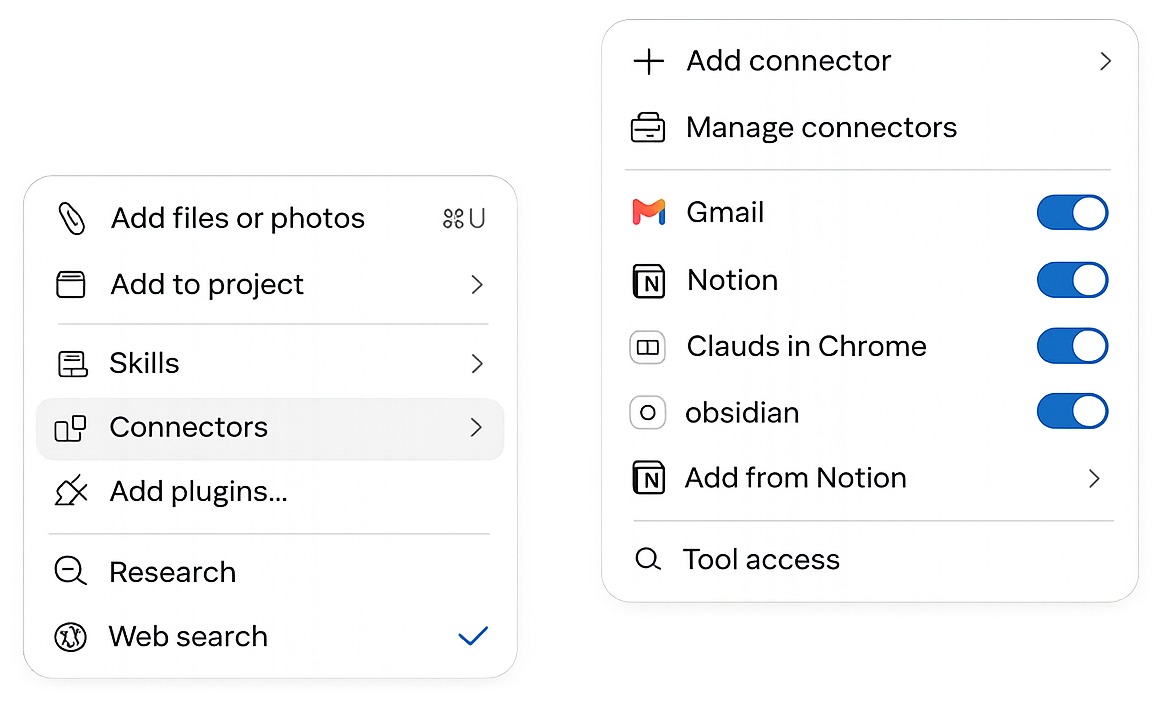Viewport: 1154px width, 704px height.
Task: Click the Web search globe icon
Action: click(71, 637)
